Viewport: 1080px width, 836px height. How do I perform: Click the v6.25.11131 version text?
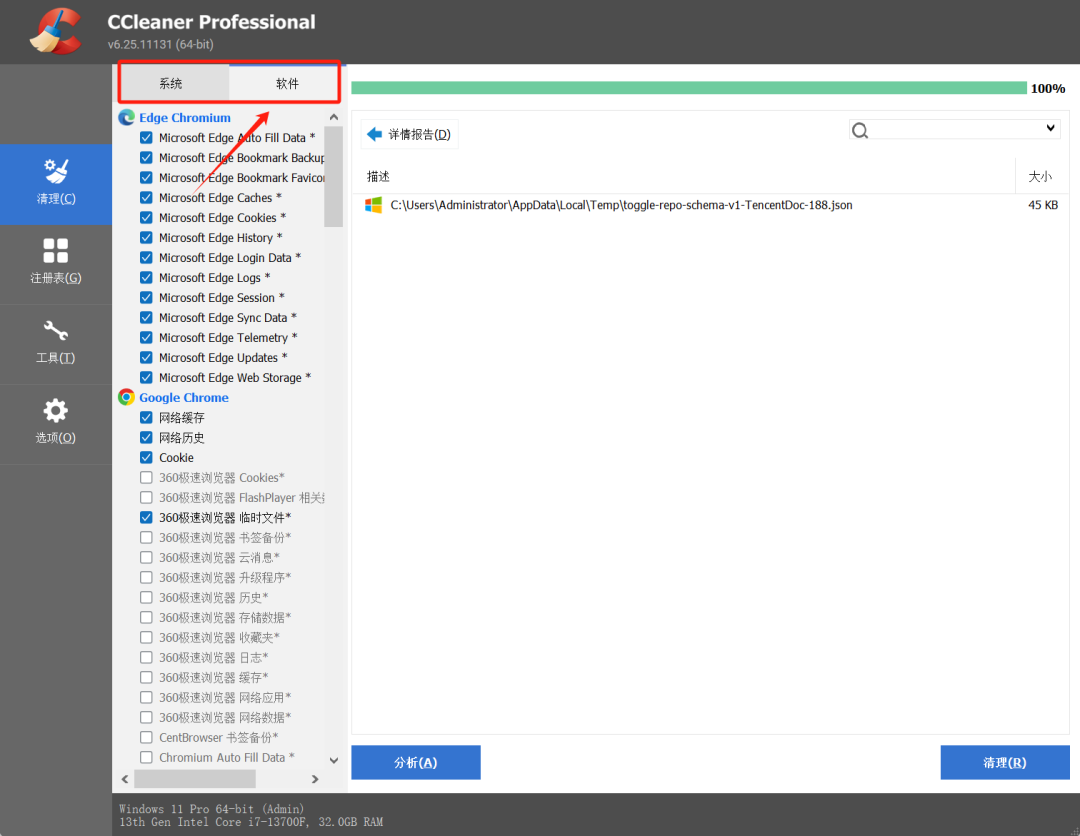pos(160,44)
